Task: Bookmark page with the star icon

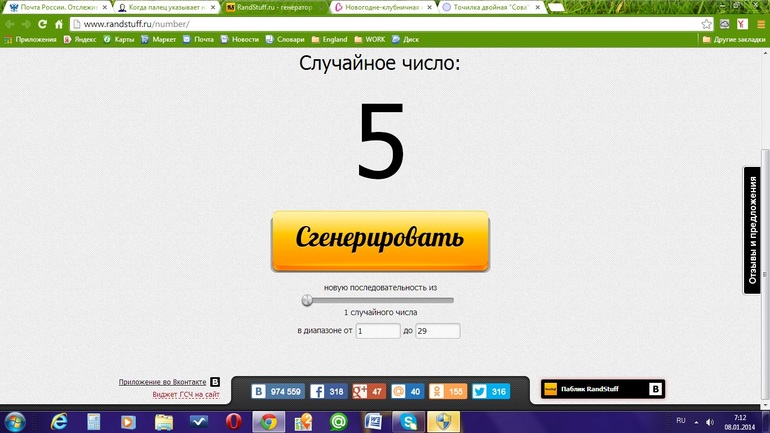Action: [x=706, y=24]
